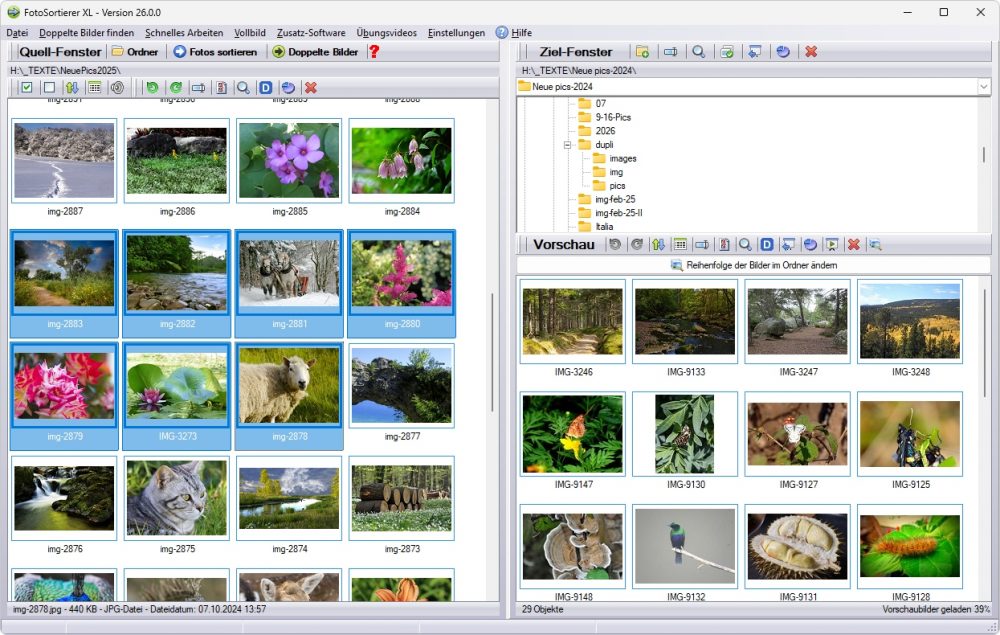Click rename icon in Quell-Fenster toolbar
Viewport: 1000px width, 635px height.
(198, 87)
